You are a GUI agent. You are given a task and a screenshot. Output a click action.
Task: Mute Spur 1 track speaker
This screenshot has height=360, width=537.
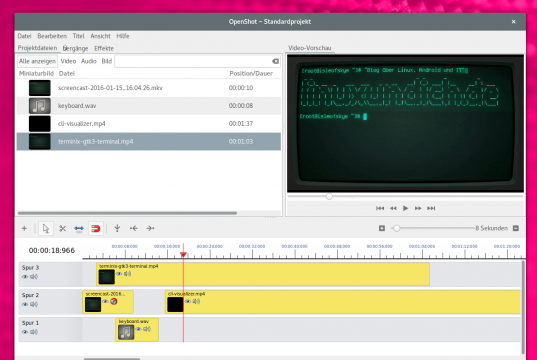(x=34, y=332)
